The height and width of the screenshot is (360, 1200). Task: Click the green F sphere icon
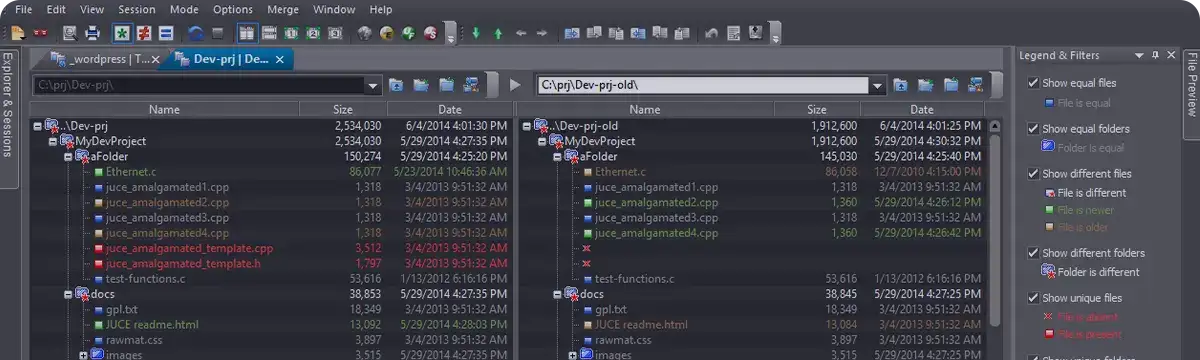click(x=409, y=33)
